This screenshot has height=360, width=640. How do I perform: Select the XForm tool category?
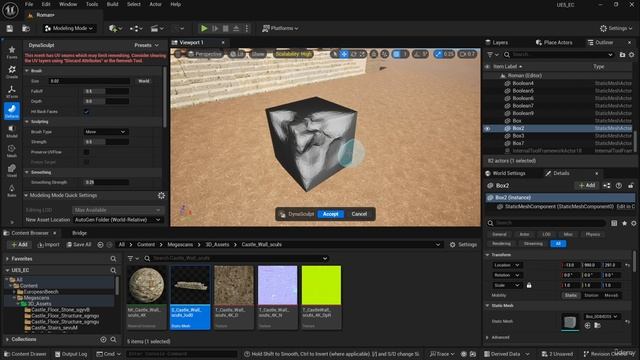pyautogui.click(x=12, y=91)
